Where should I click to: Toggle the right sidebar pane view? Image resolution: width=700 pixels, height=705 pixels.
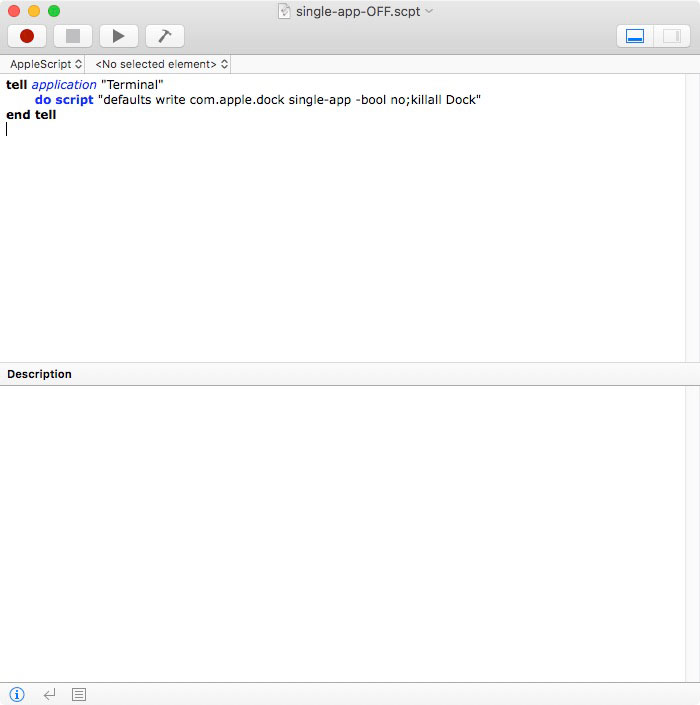click(669, 36)
